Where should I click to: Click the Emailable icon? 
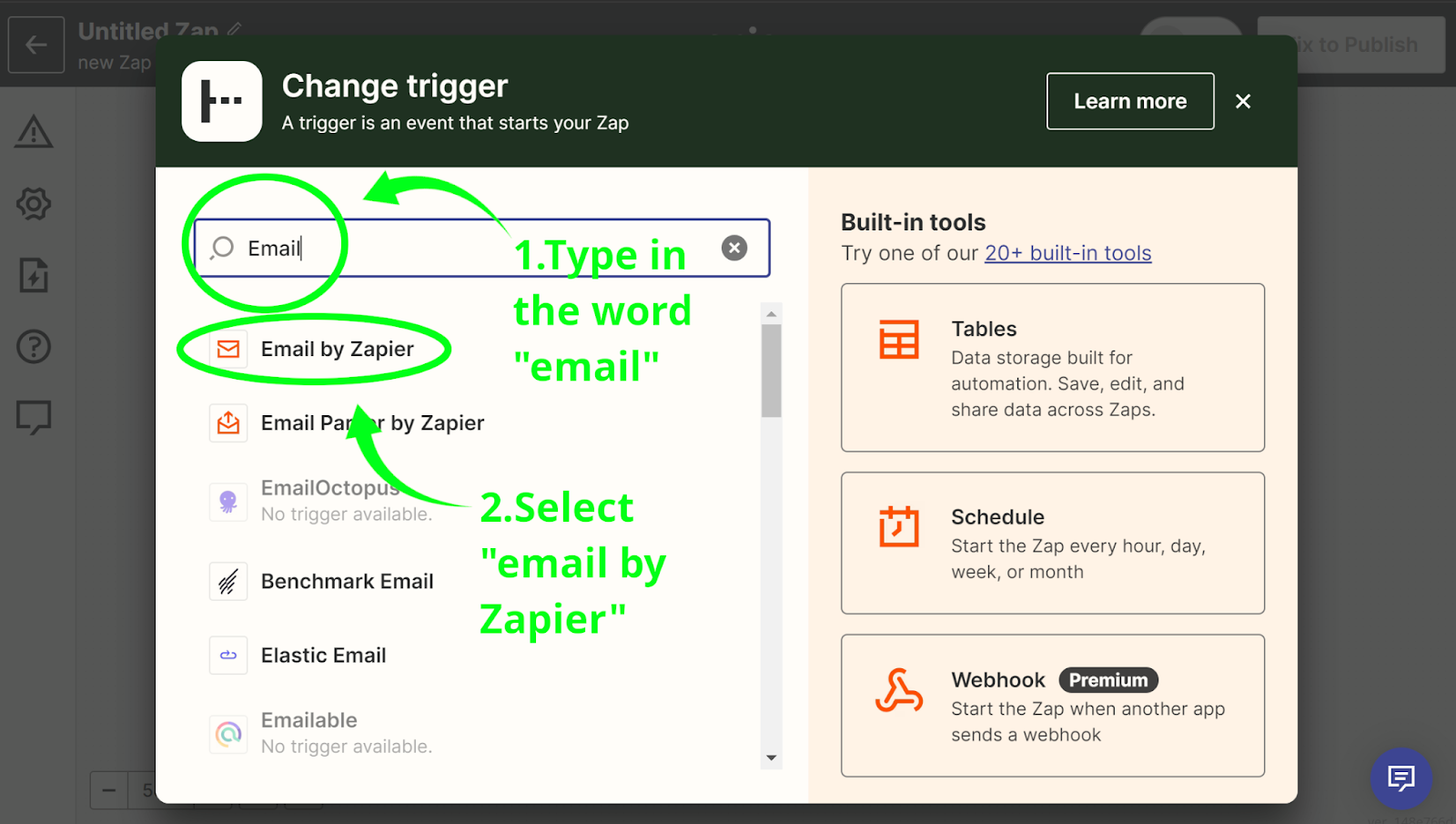point(228,733)
